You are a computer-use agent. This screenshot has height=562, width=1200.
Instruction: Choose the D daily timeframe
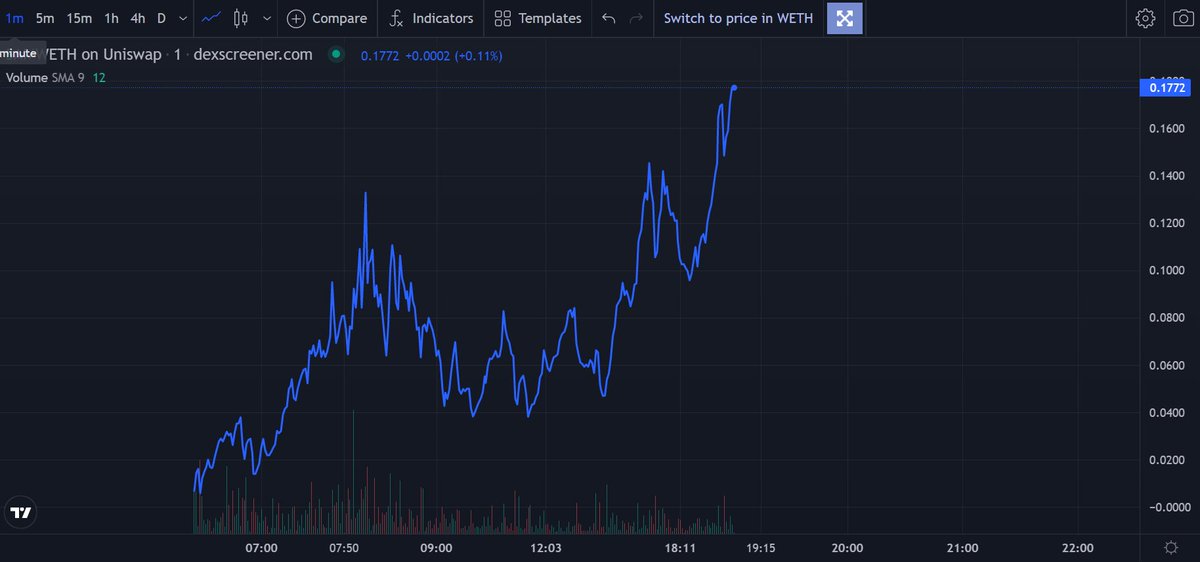161,18
